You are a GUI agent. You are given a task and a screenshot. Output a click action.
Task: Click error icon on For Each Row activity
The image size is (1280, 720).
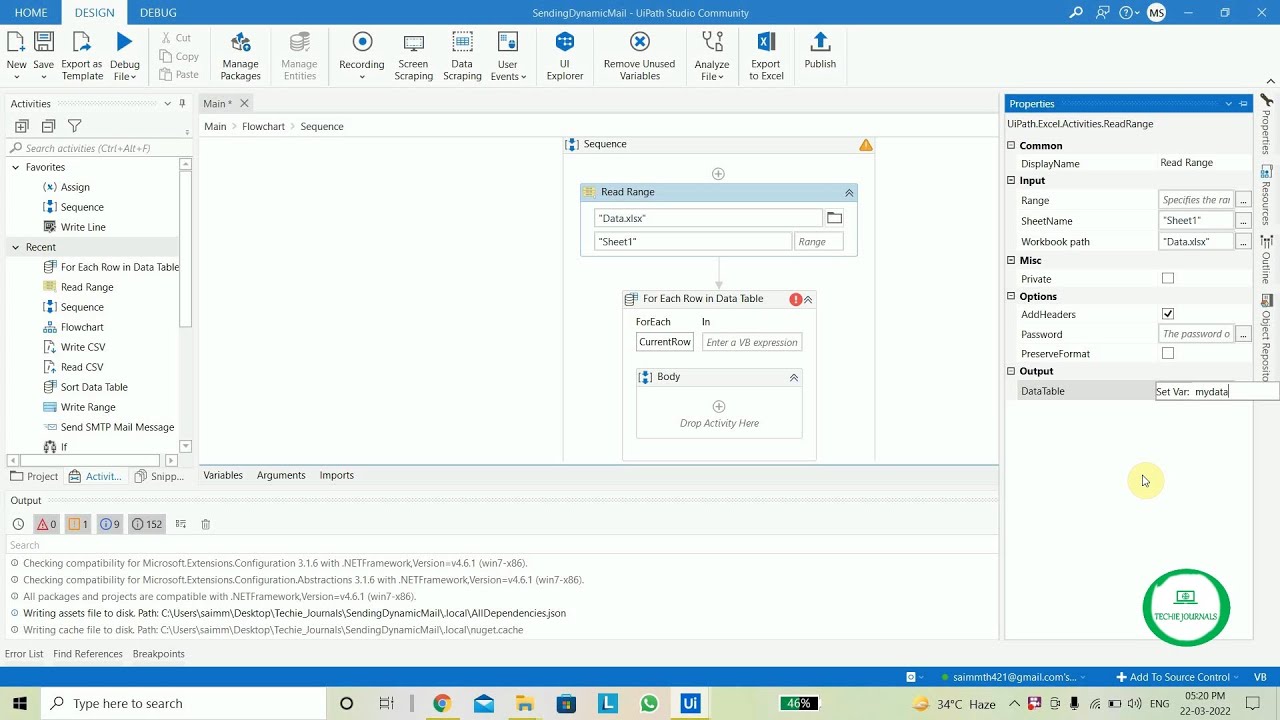click(x=796, y=299)
